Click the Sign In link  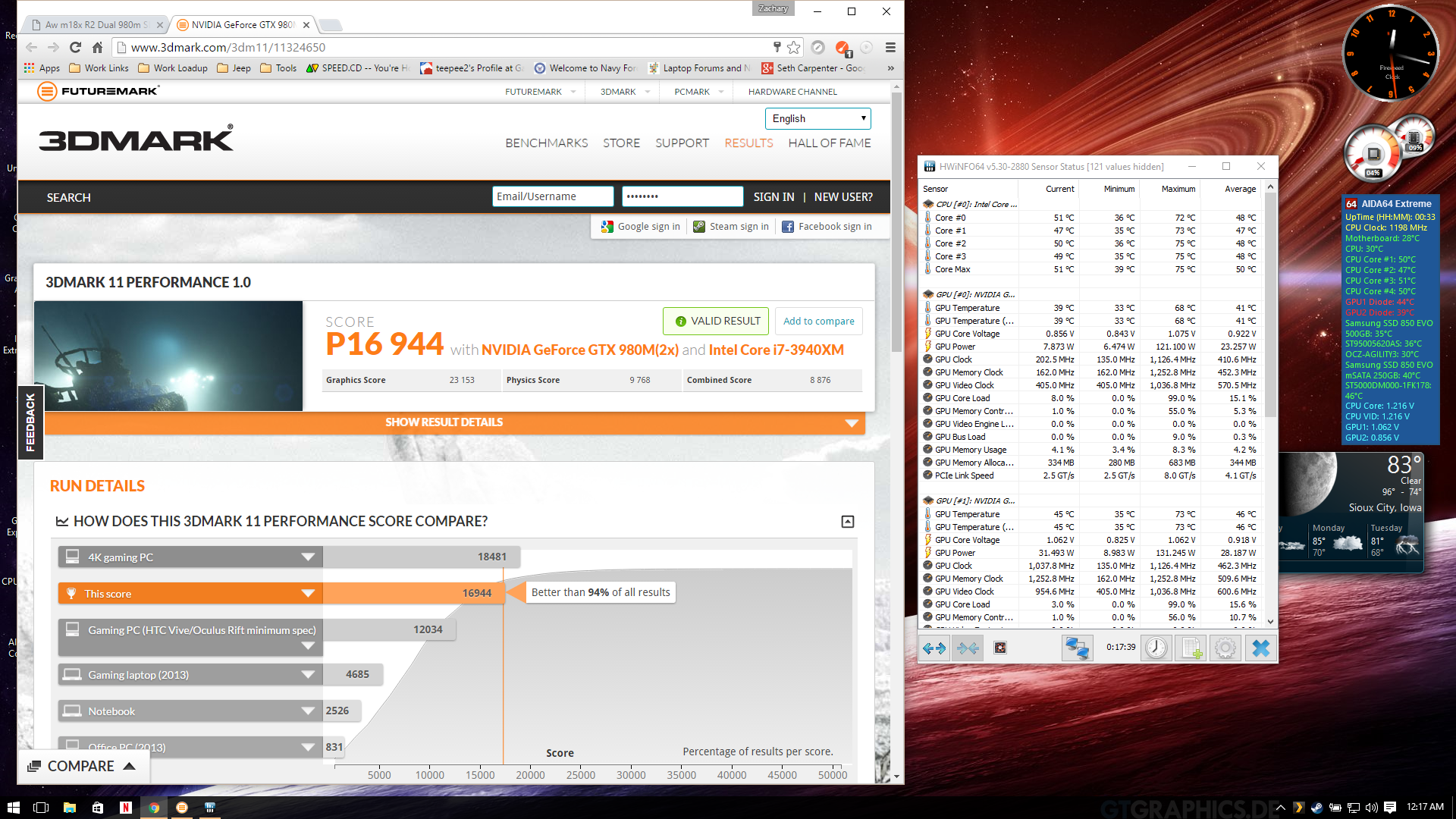(773, 196)
